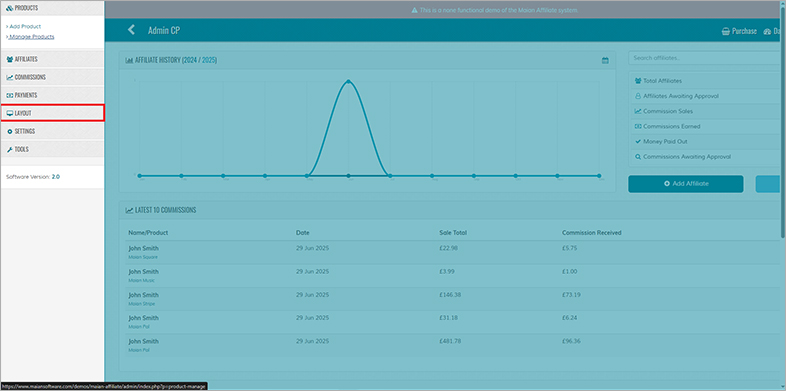Click the Name/Product column header

point(148,233)
